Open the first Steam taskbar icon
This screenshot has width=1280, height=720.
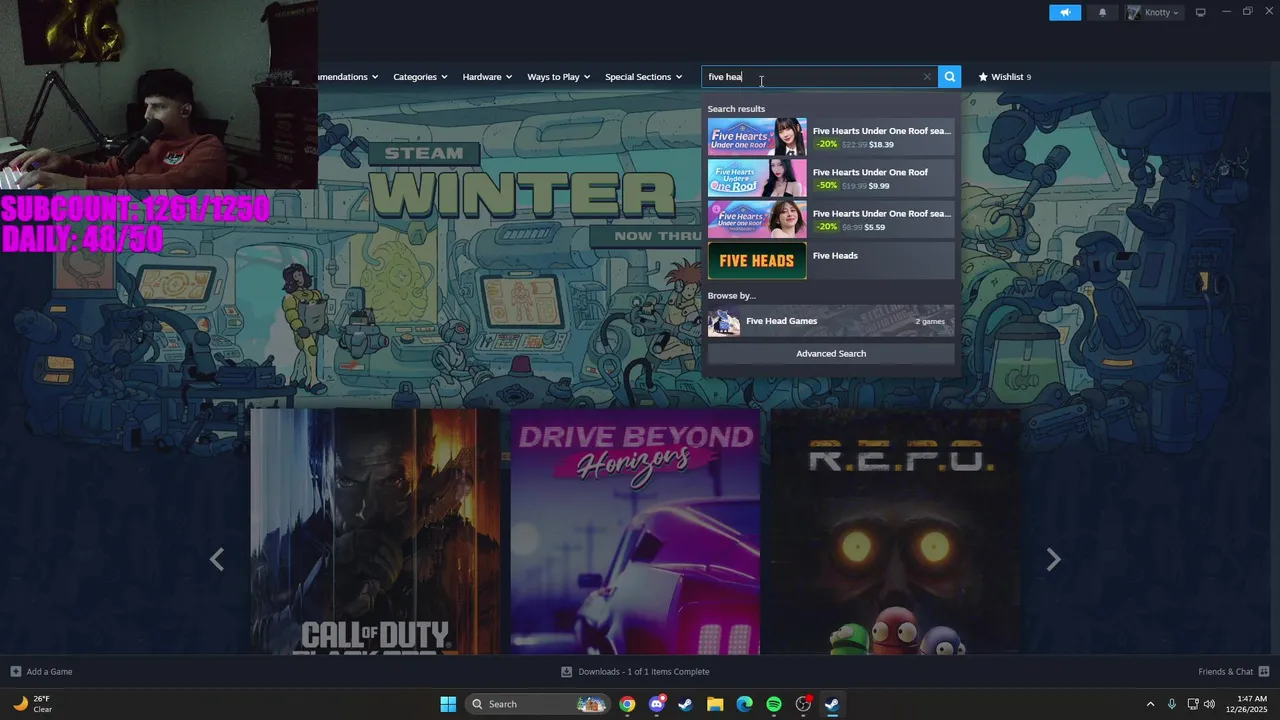pos(685,704)
